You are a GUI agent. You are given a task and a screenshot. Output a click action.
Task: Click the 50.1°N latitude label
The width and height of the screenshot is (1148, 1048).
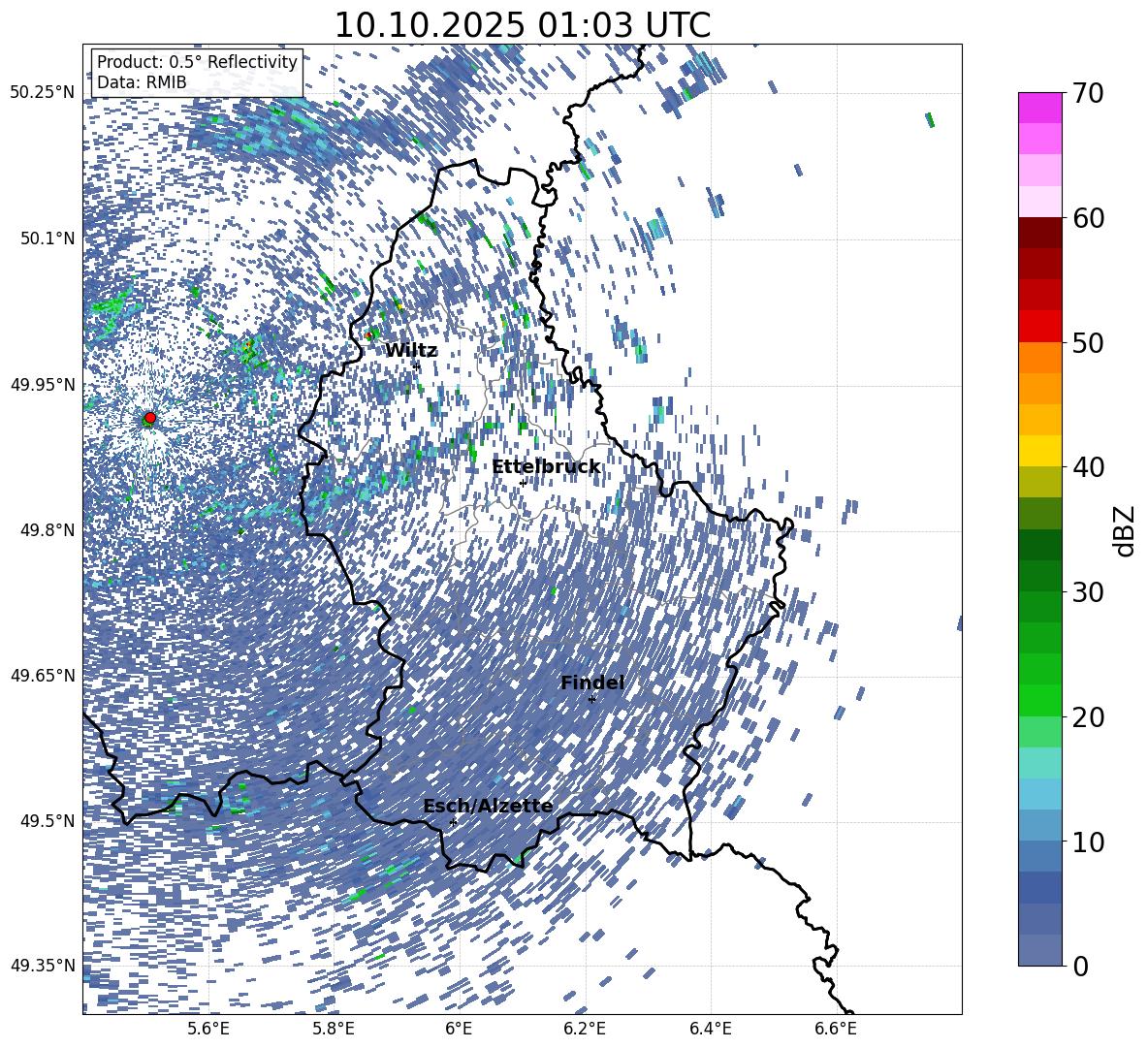tap(47, 238)
